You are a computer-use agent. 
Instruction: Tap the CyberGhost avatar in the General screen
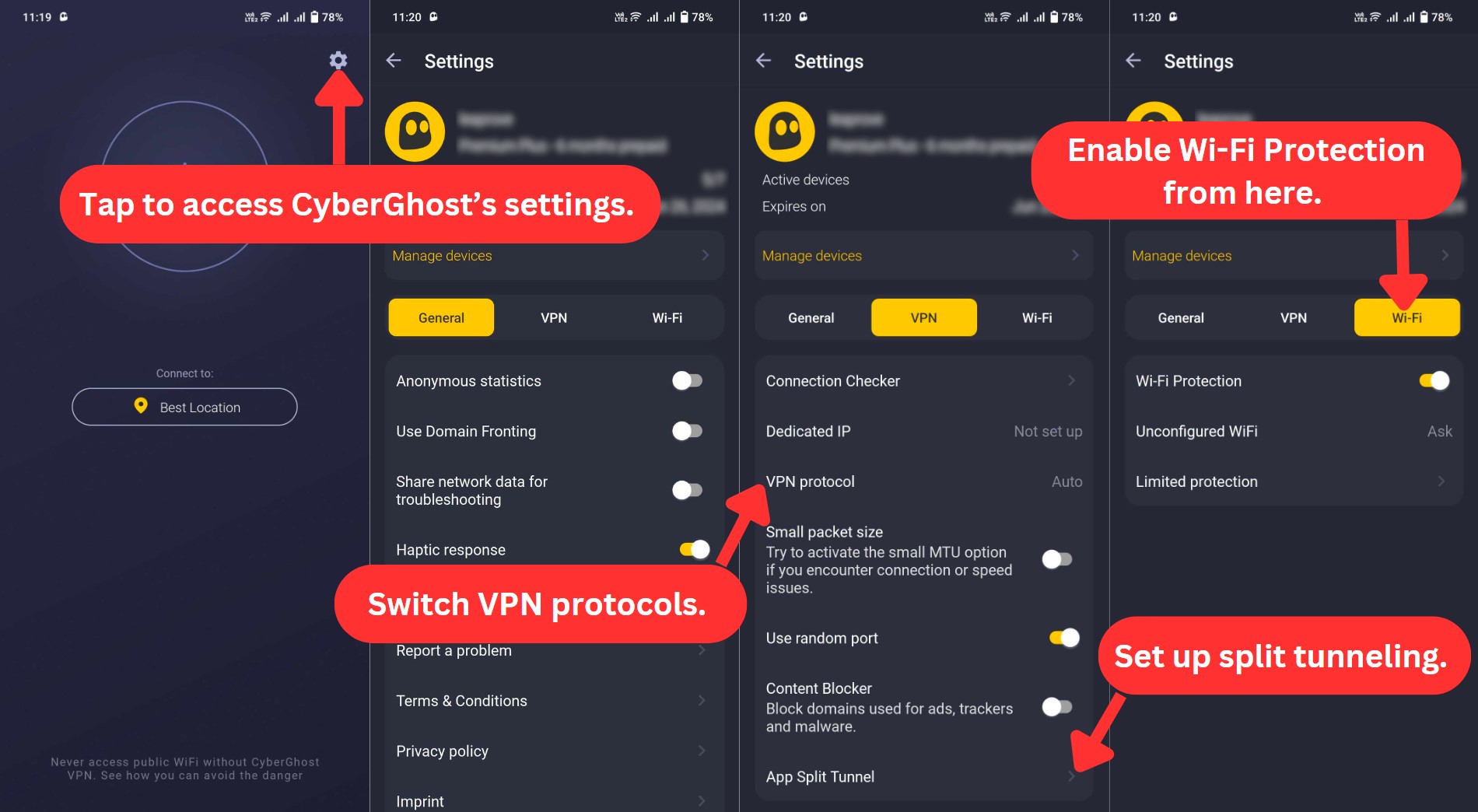tap(415, 131)
